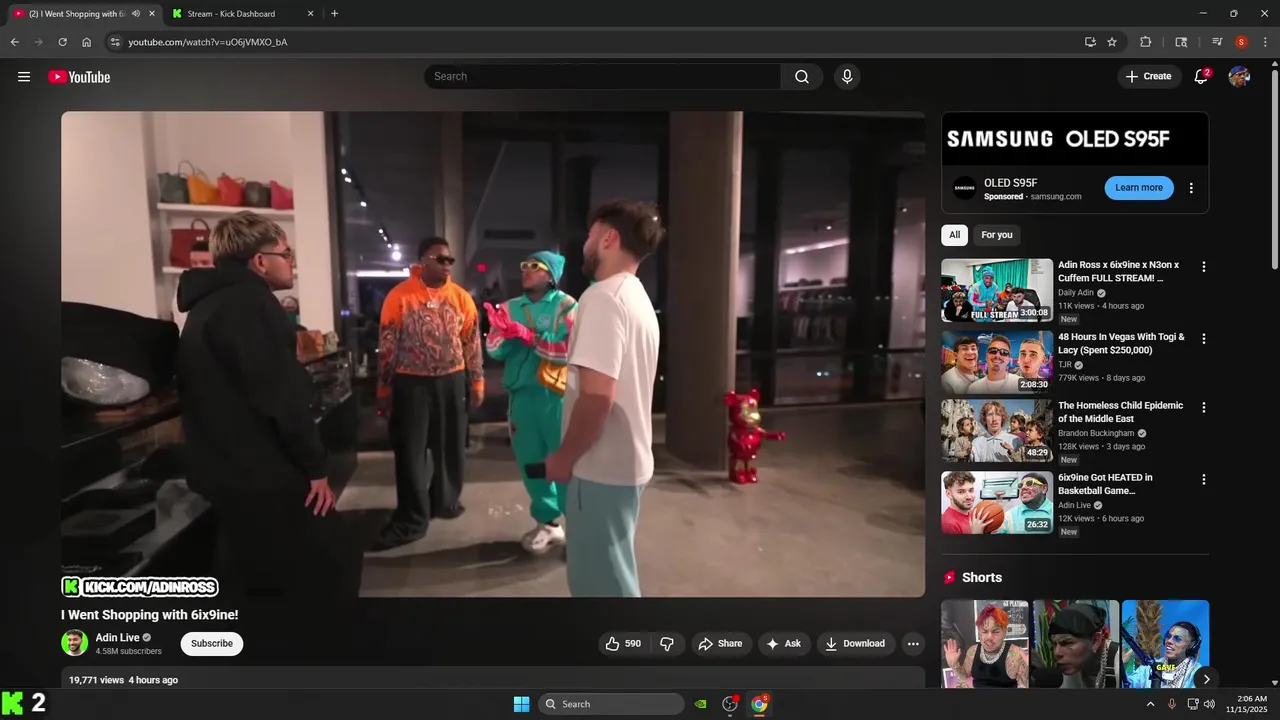Open 6ix9ine Got HEATED basketball thumbnail
Image resolution: width=1280 pixels, height=720 pixels.
[x=997, y=503]
